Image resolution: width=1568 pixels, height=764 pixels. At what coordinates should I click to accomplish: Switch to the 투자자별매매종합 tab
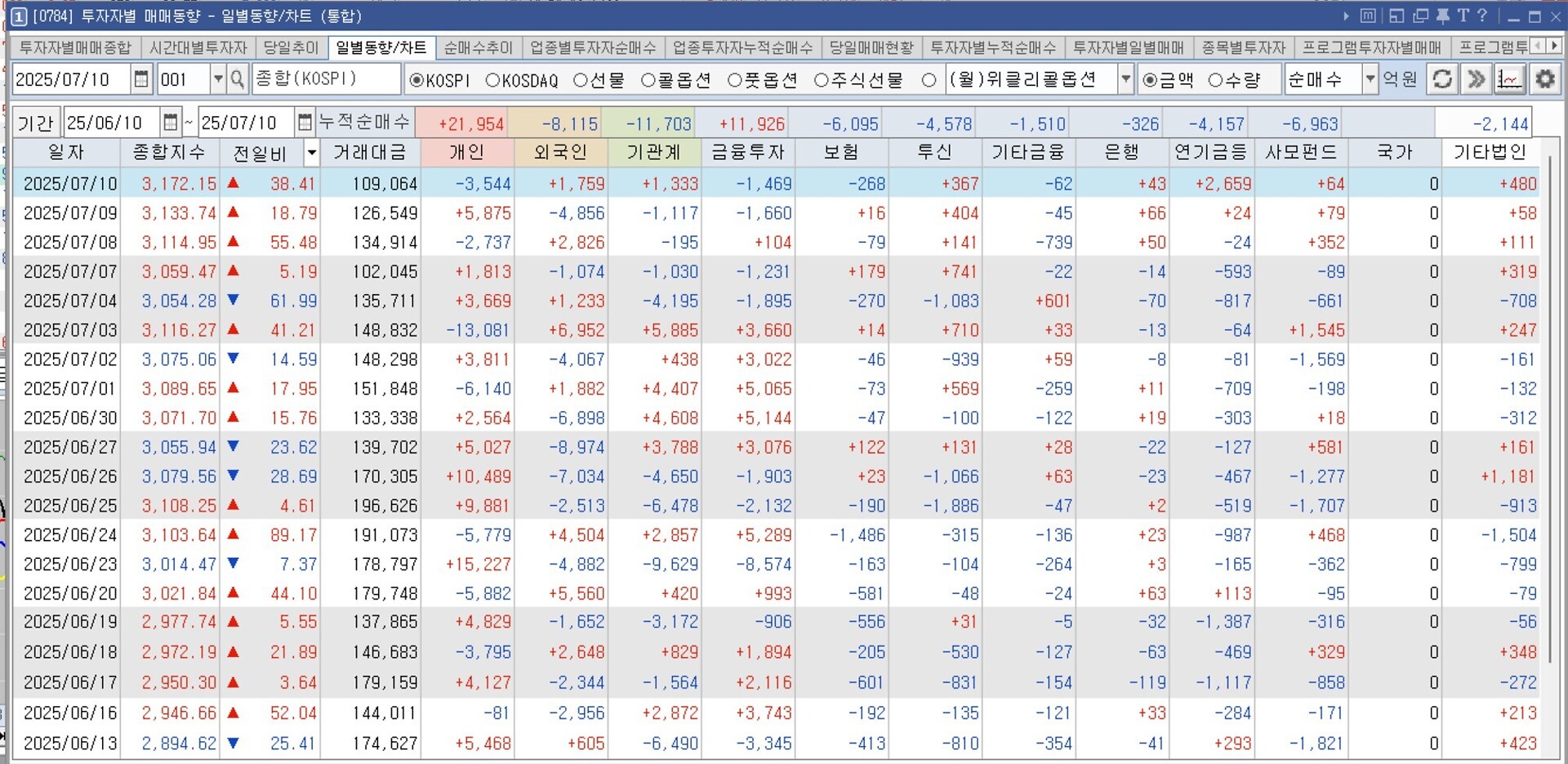pos(75,47)
